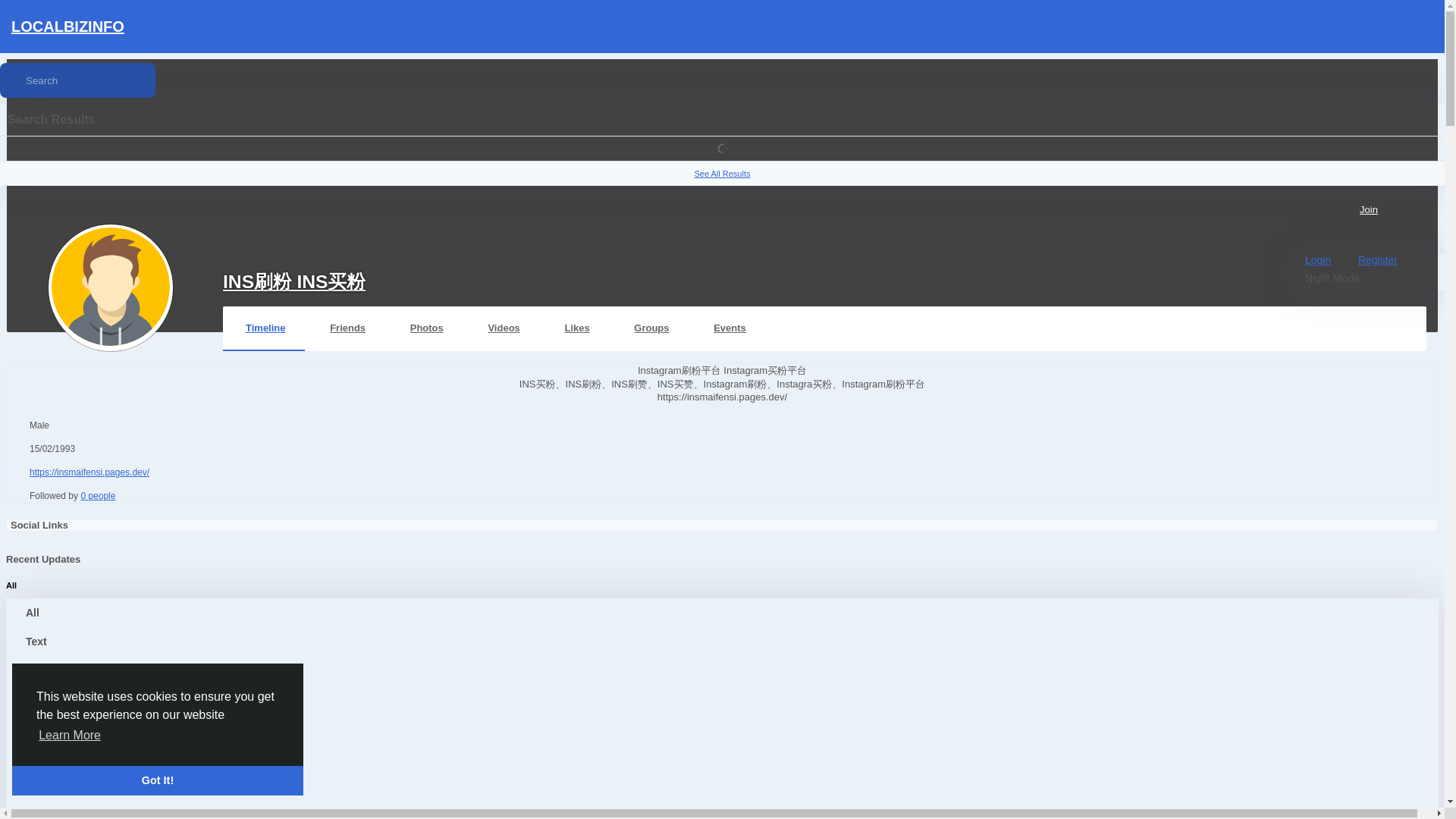
Task: Click the loading spinner in search results
Action: tap(722, 149)
